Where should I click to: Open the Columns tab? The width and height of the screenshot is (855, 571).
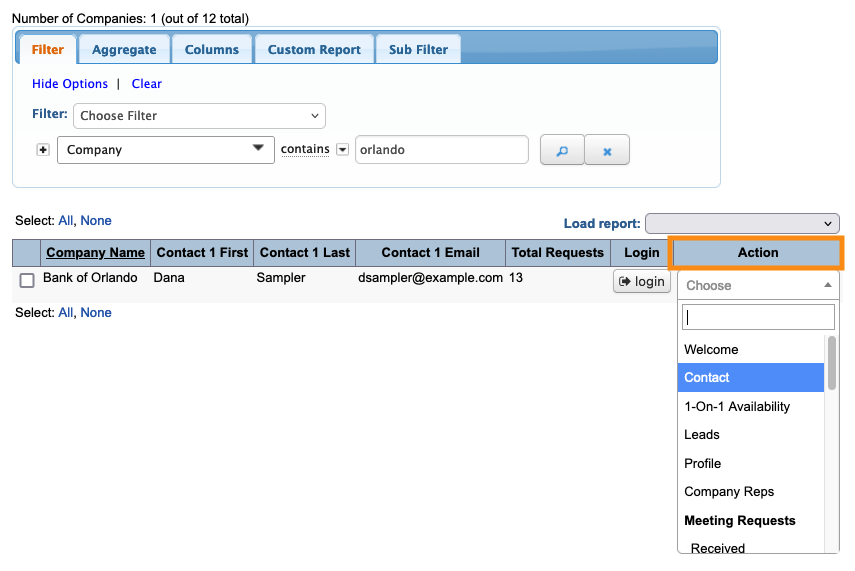click(211, 49)
